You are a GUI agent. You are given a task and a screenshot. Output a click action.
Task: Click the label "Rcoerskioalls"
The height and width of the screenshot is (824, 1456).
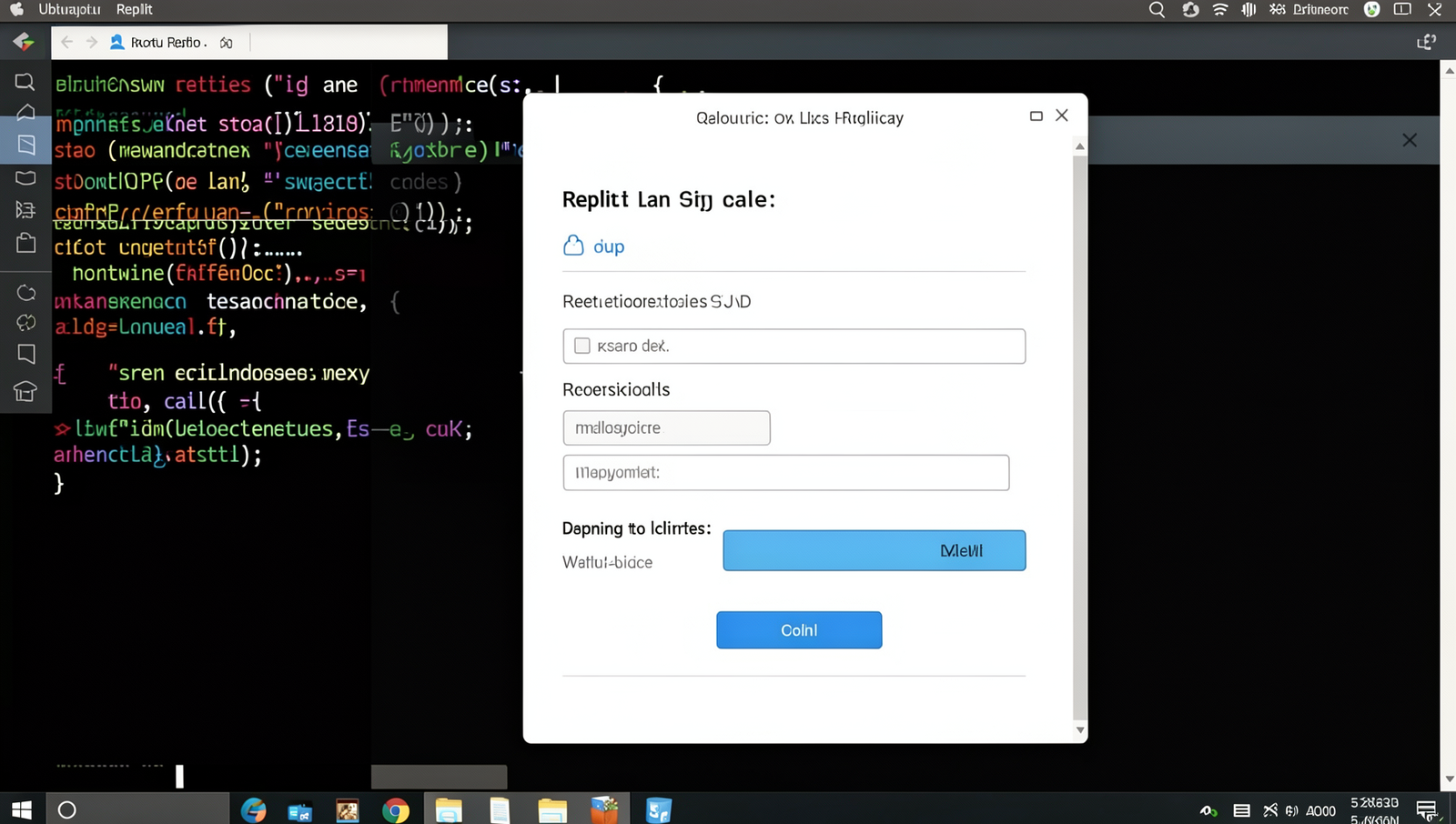[616, 389]
